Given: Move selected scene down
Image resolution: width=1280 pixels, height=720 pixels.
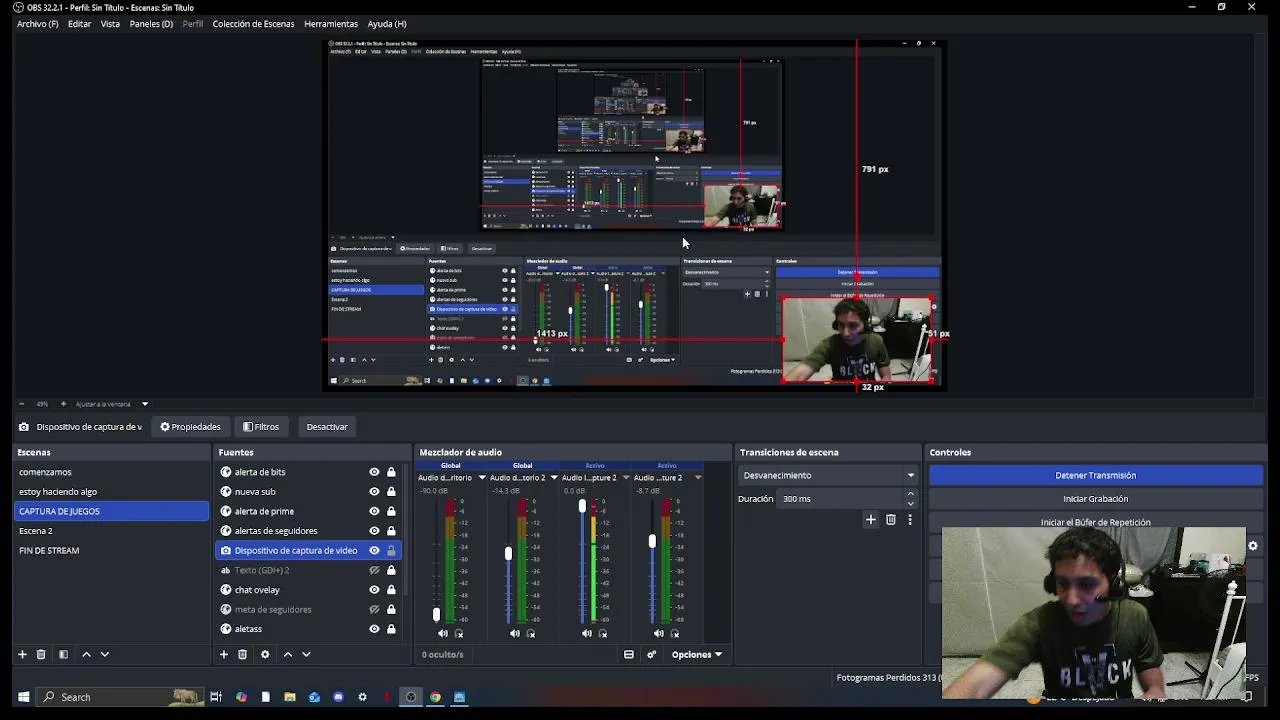Looking at the screenshot, I should [x=104, y=654].
